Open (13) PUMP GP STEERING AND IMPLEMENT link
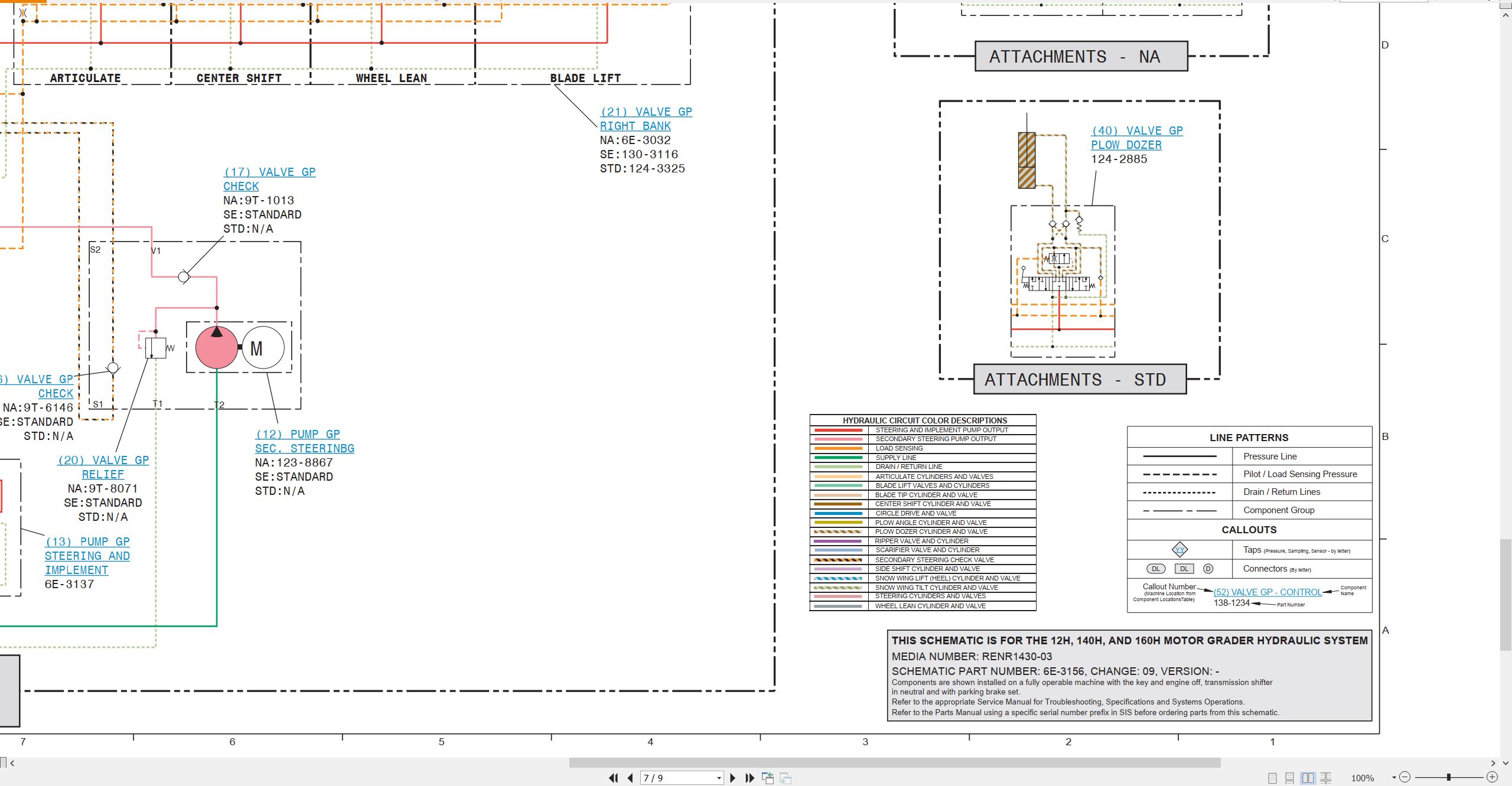Screen dimensions: 1512x786 point(87,556)
